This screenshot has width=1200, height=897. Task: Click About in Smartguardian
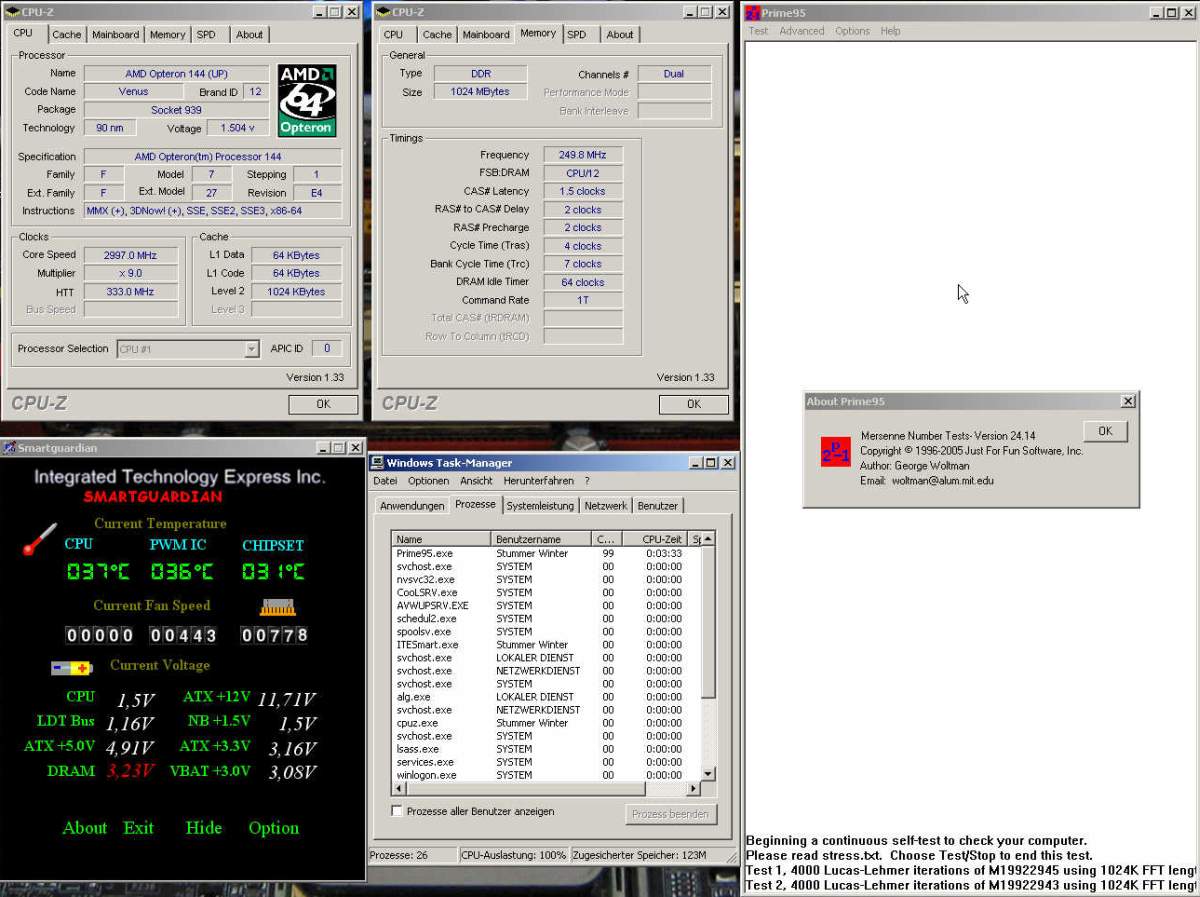pyautogui.click(x=85, y=828)
